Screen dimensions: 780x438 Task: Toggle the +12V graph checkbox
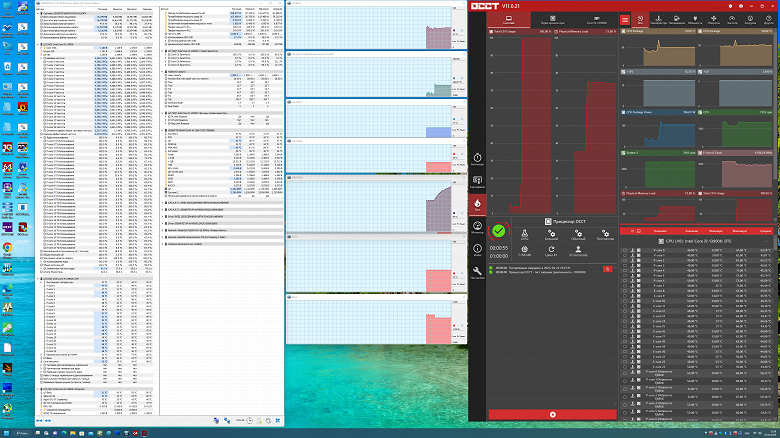tap(623, 72)
